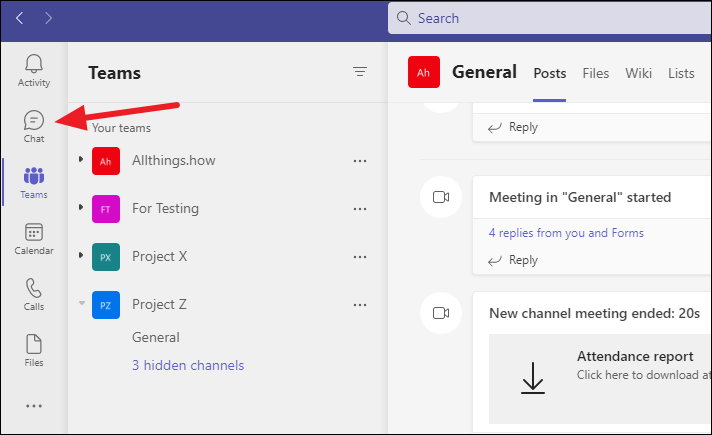Switch to the Files tab
712x435 pixels.
(596, 73)
